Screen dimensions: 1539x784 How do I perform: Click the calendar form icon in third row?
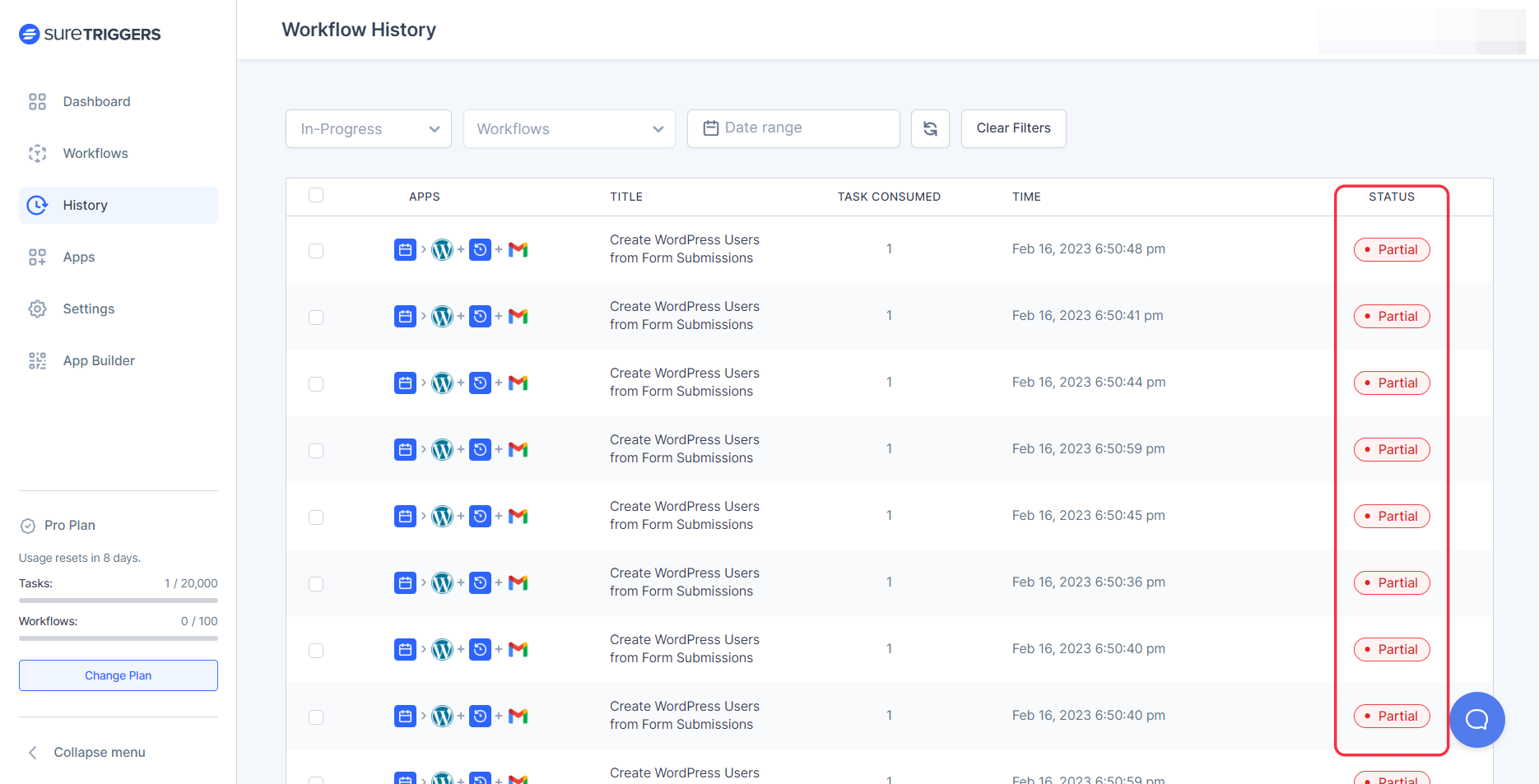[x=405, y=383]
